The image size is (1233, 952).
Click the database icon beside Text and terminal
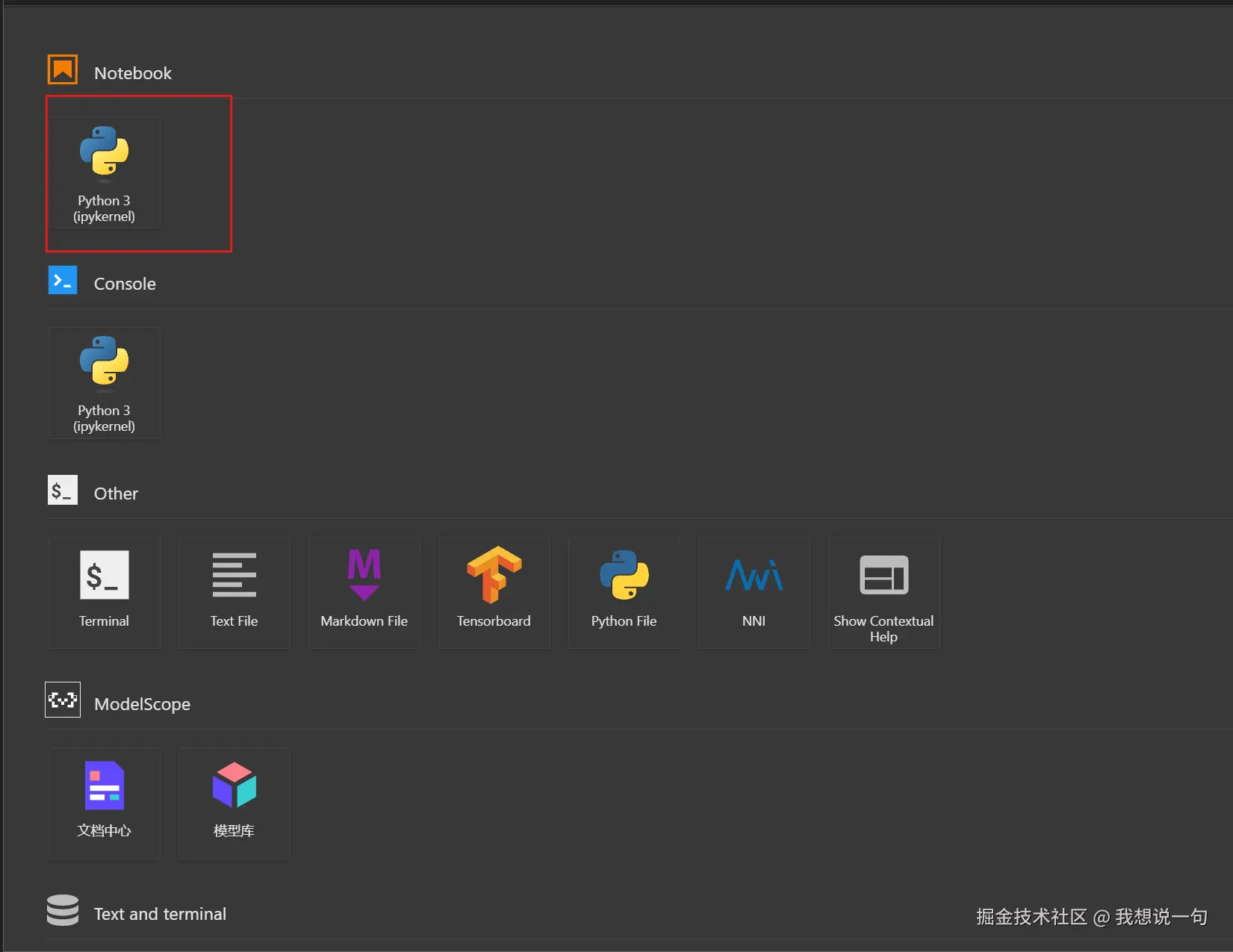63,910
